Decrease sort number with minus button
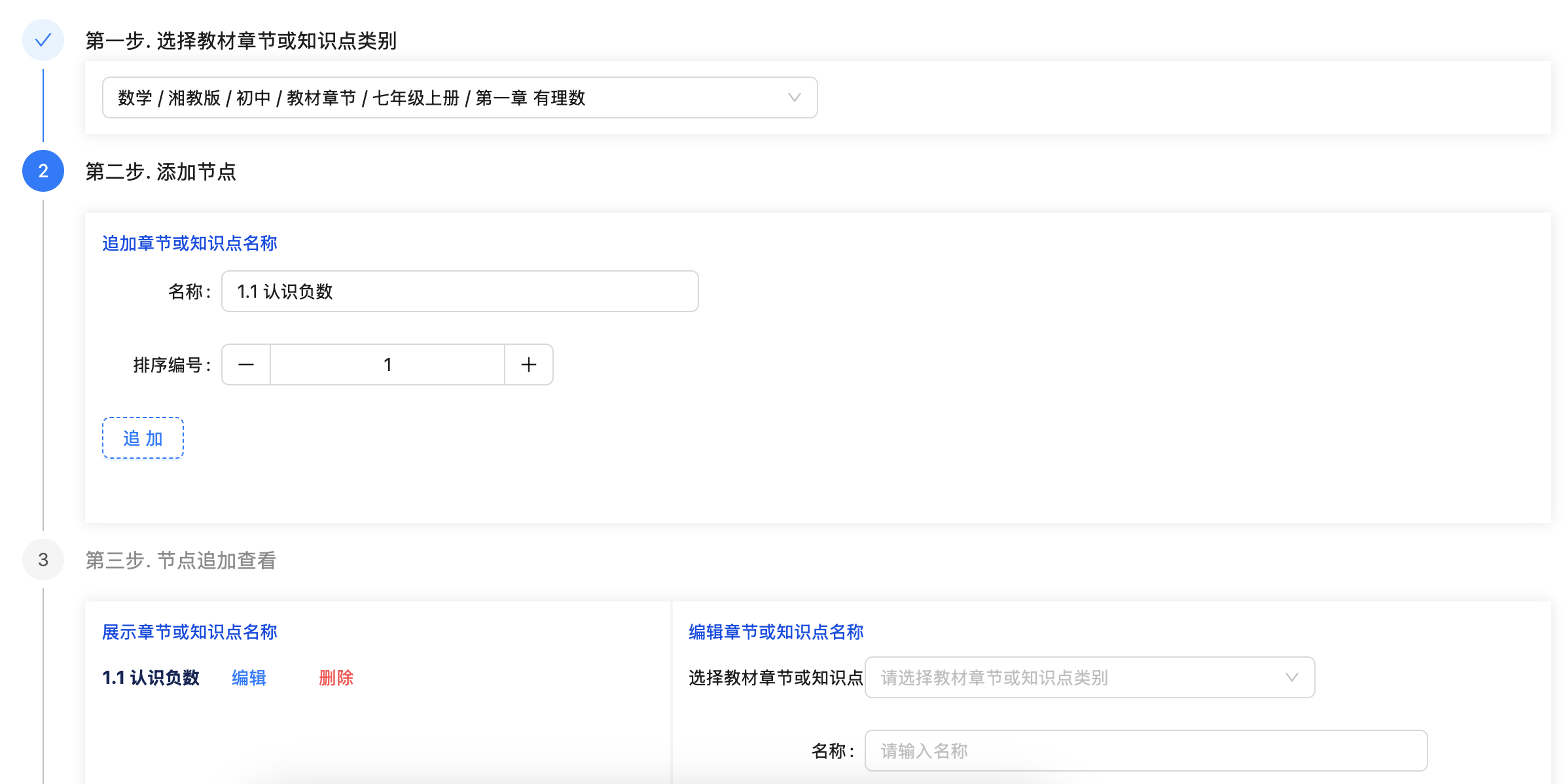This screenshot has width=1563, height=784. (246, 365)
